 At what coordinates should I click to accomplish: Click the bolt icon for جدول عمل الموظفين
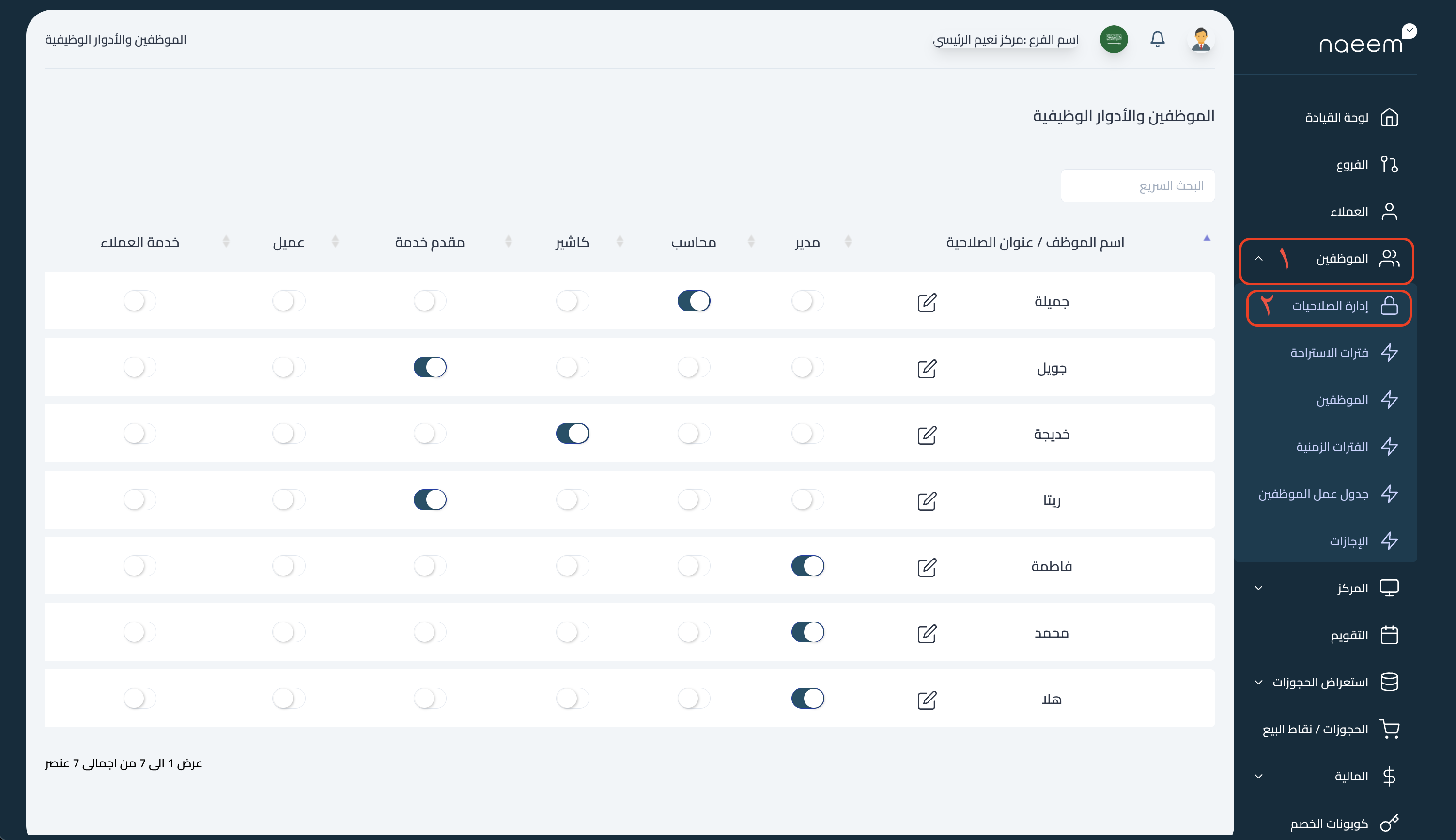click(1389, 494)
